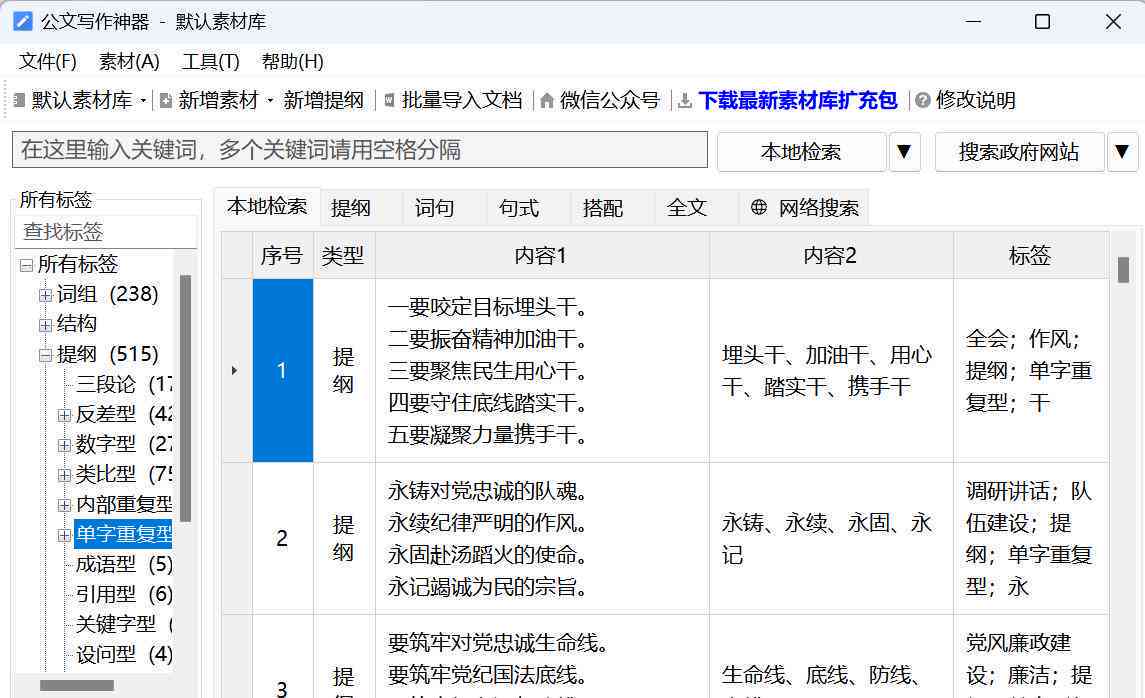Click the 内容2 column header
This screenshot has width=1145, height=698.
pos(831,256)
